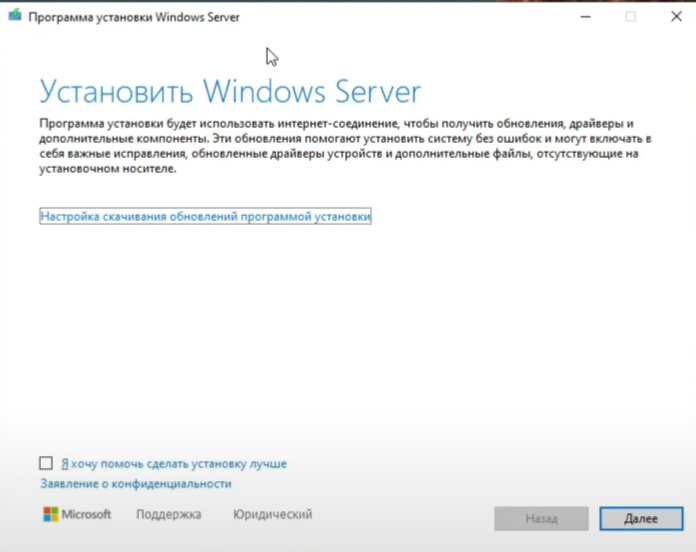Click the 'Установить Windows Server' heading

pyautogui.click(x=230, y=90)
